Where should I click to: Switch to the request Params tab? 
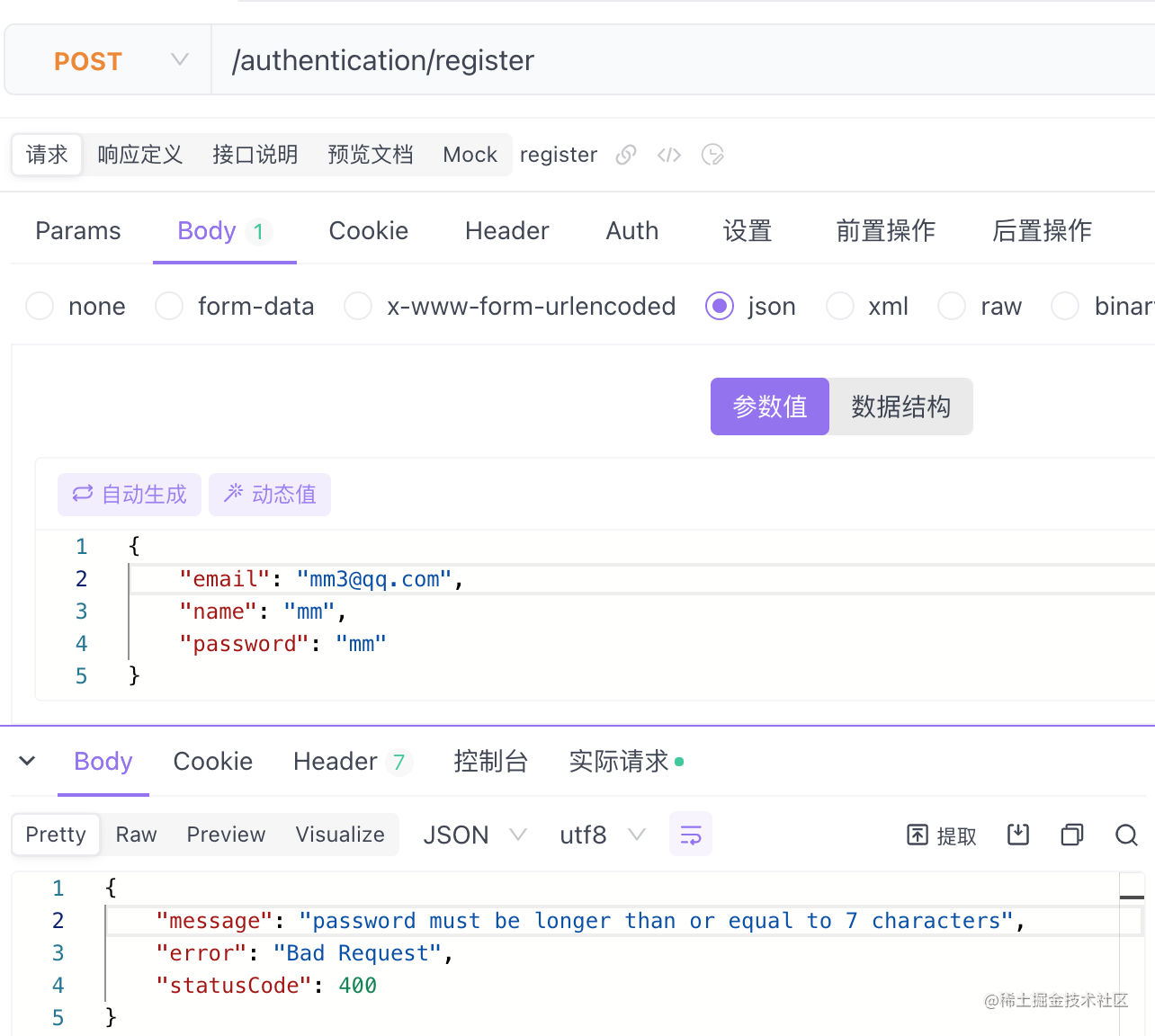(x=78, y=231)
